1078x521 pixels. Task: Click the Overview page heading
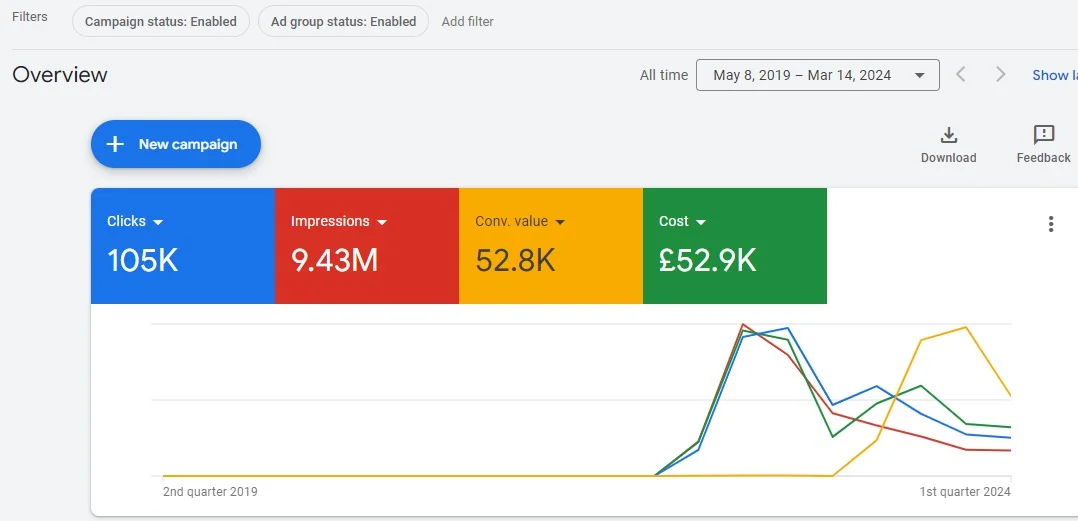coord(60,75)
